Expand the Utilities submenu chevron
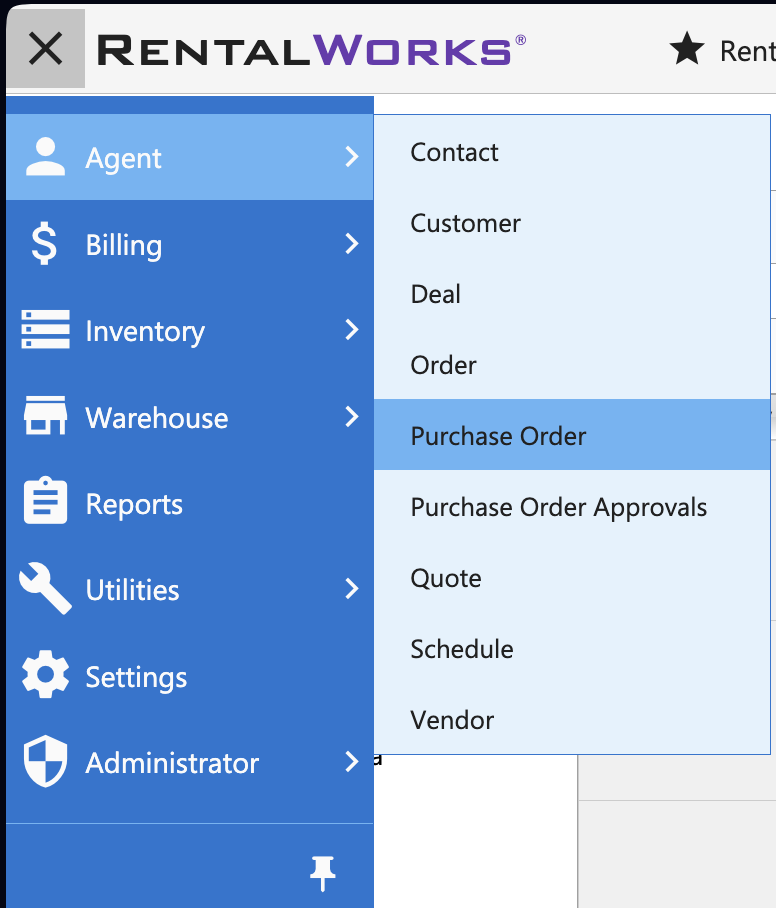 (352, 589)
